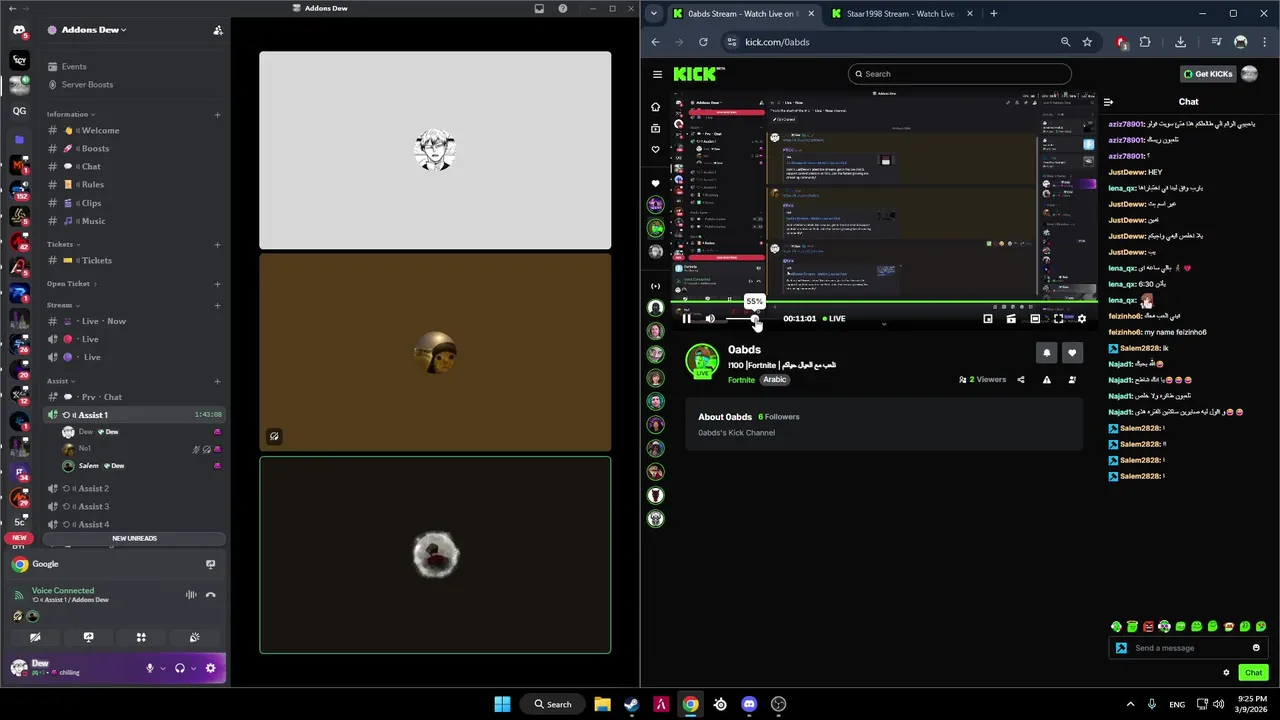Viewport: 1280px width, 720px height.
Task: Click the Arabic language tag
Action: pos(775,380)
